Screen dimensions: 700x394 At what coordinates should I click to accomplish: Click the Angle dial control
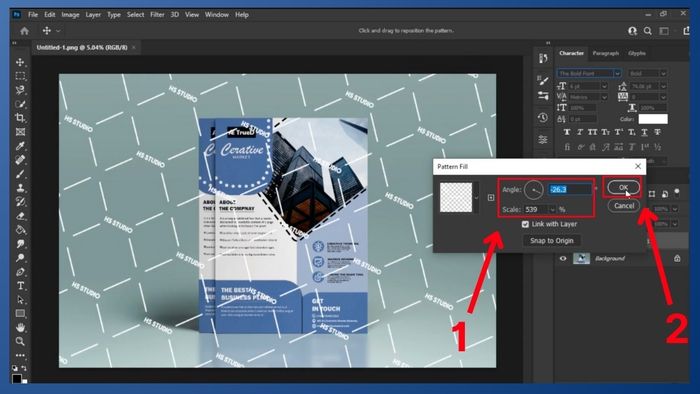pyautogui.click(x=534, y=190)
